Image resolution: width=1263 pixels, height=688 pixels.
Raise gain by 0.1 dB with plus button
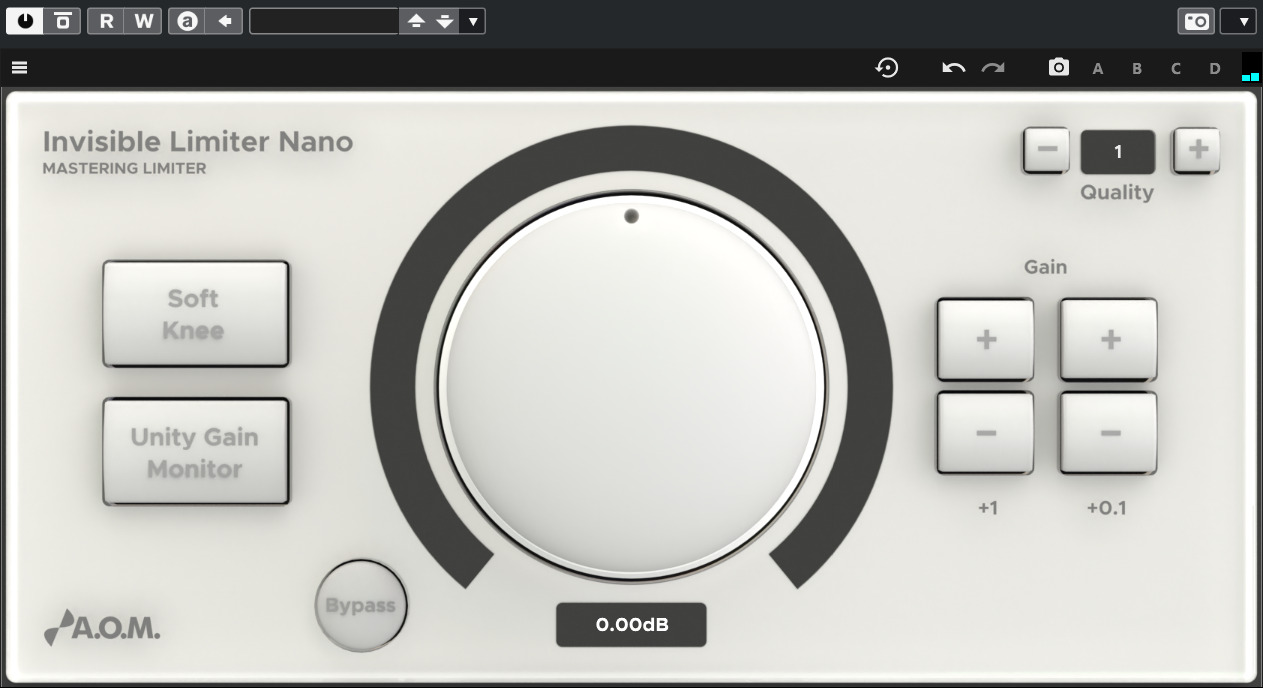pos(1109,340)
